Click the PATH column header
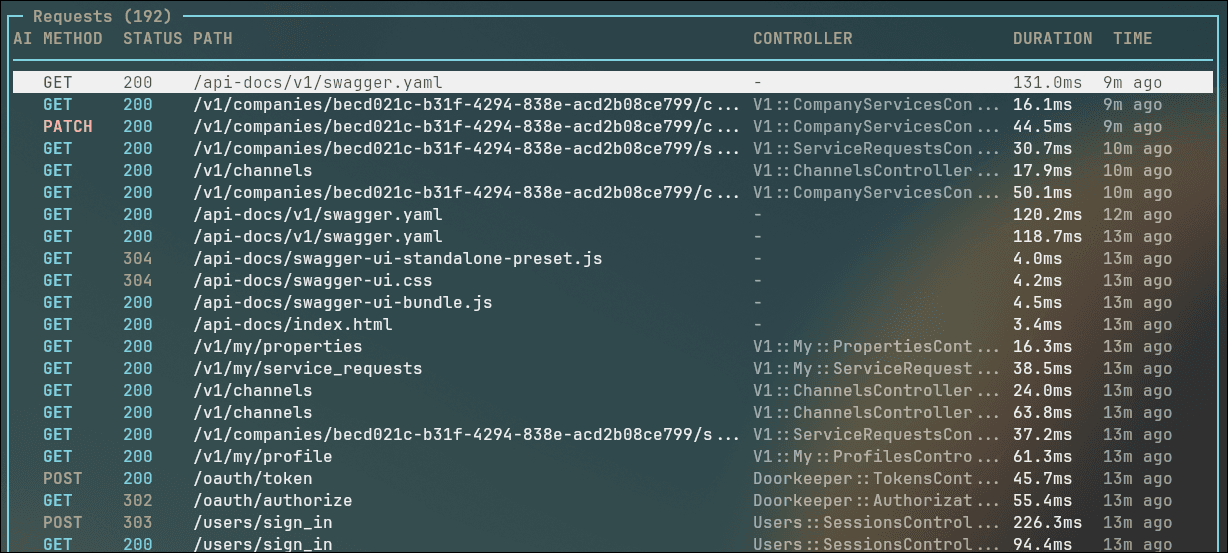 (213, 39)
